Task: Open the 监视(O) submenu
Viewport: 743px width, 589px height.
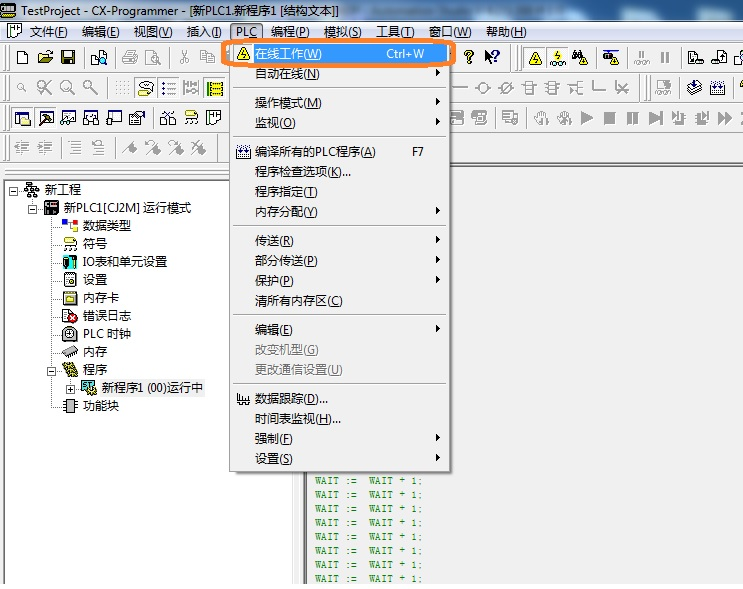Action: point(339,122)
